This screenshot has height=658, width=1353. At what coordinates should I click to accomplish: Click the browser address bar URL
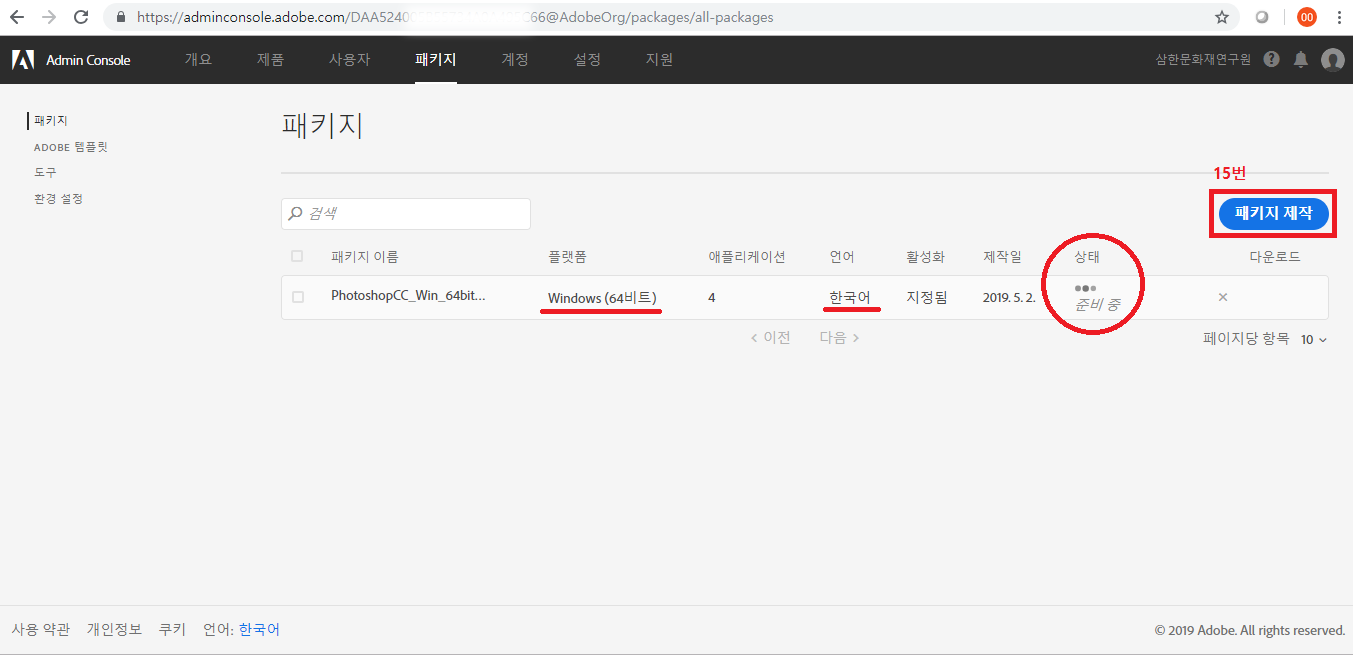tap(455, 17)
